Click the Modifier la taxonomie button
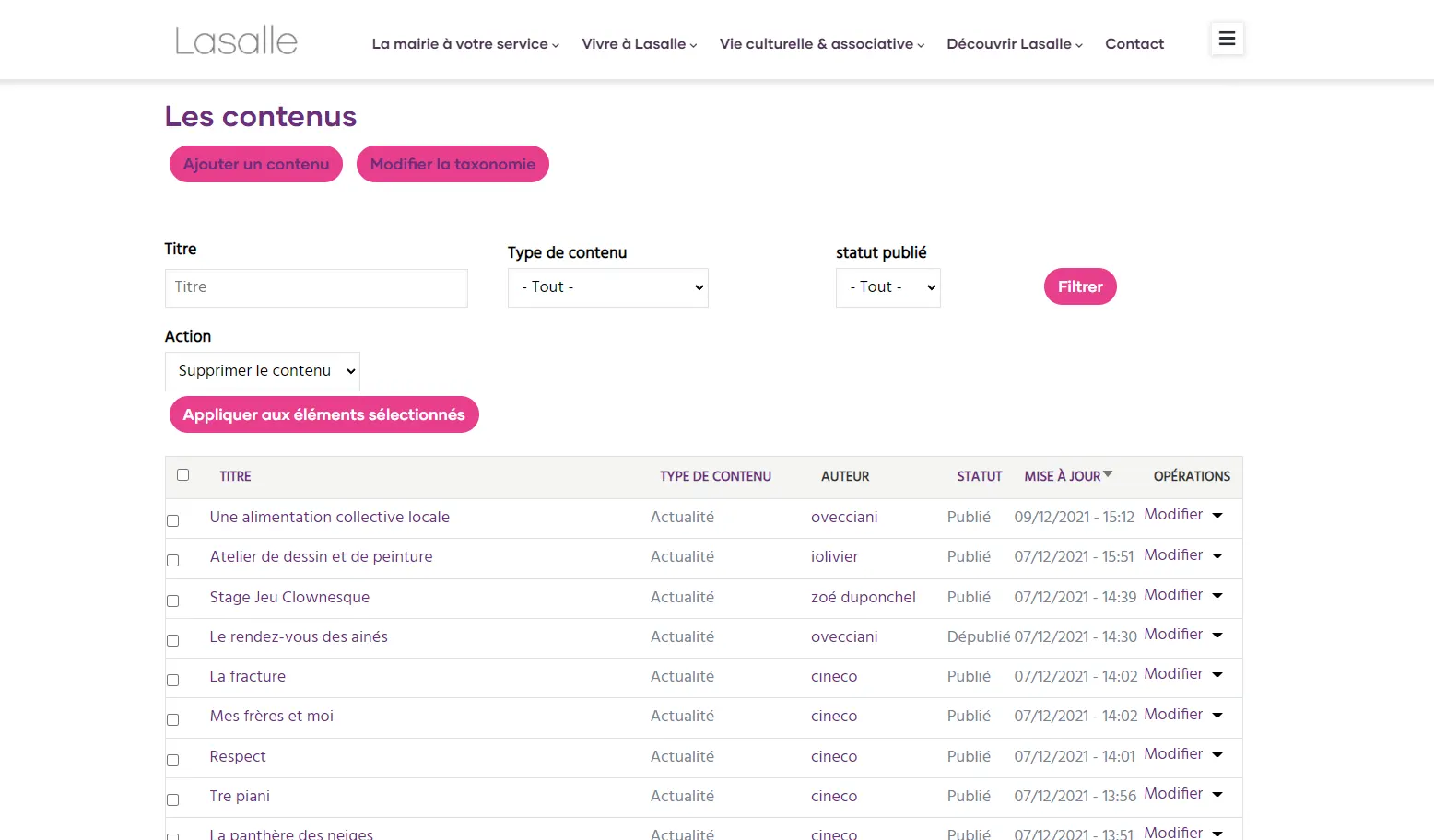 pyautogui.click(x=453, y=164)
